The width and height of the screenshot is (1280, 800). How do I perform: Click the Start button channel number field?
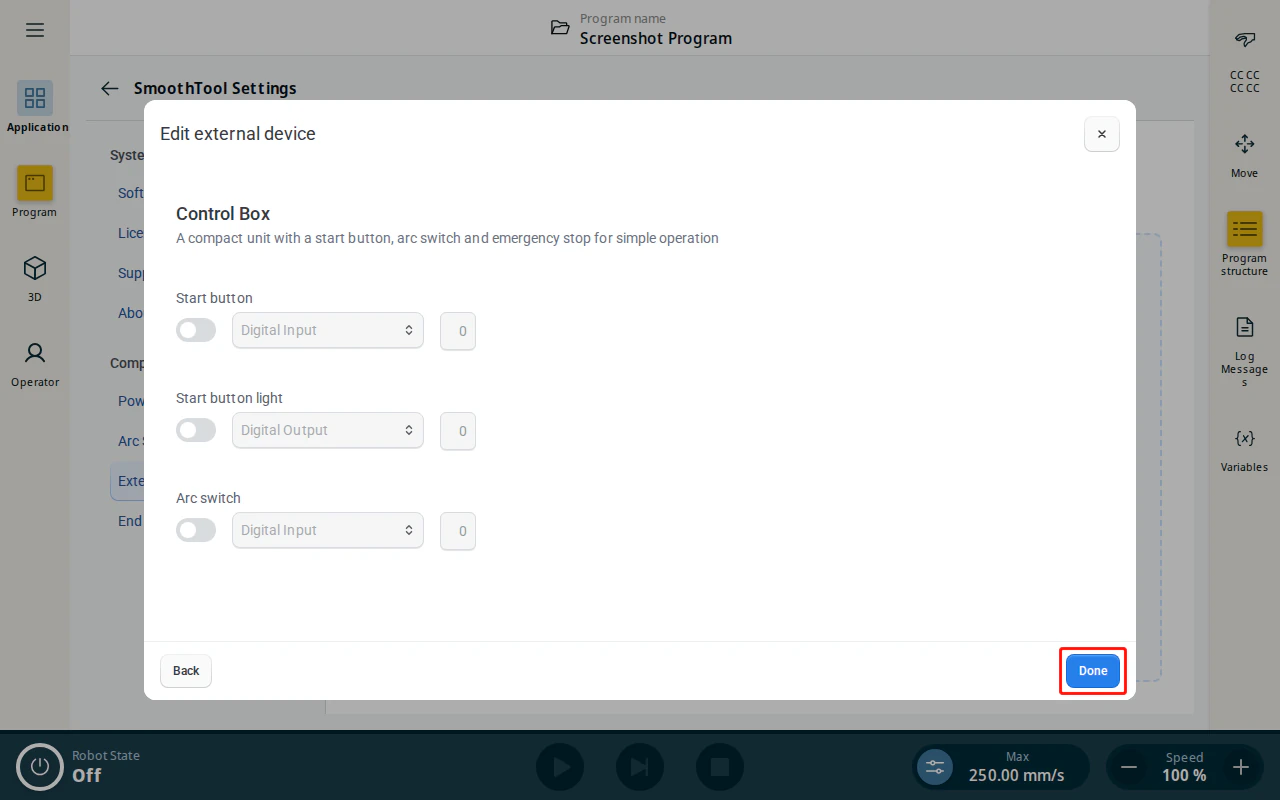coord(458,331)
